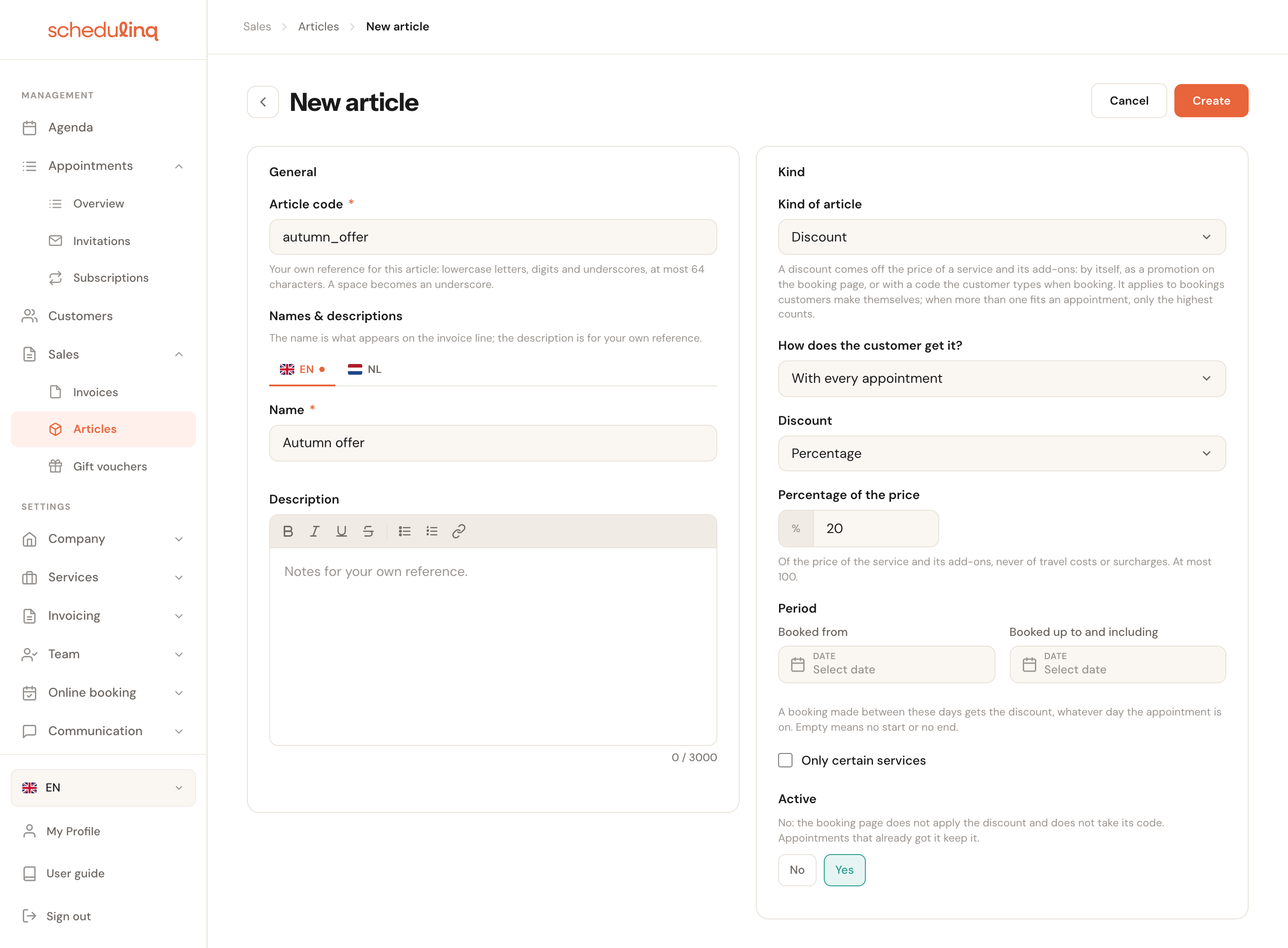
Task: Apply strikethrough formatting in Description toolbar
Action: pos(369,531)
